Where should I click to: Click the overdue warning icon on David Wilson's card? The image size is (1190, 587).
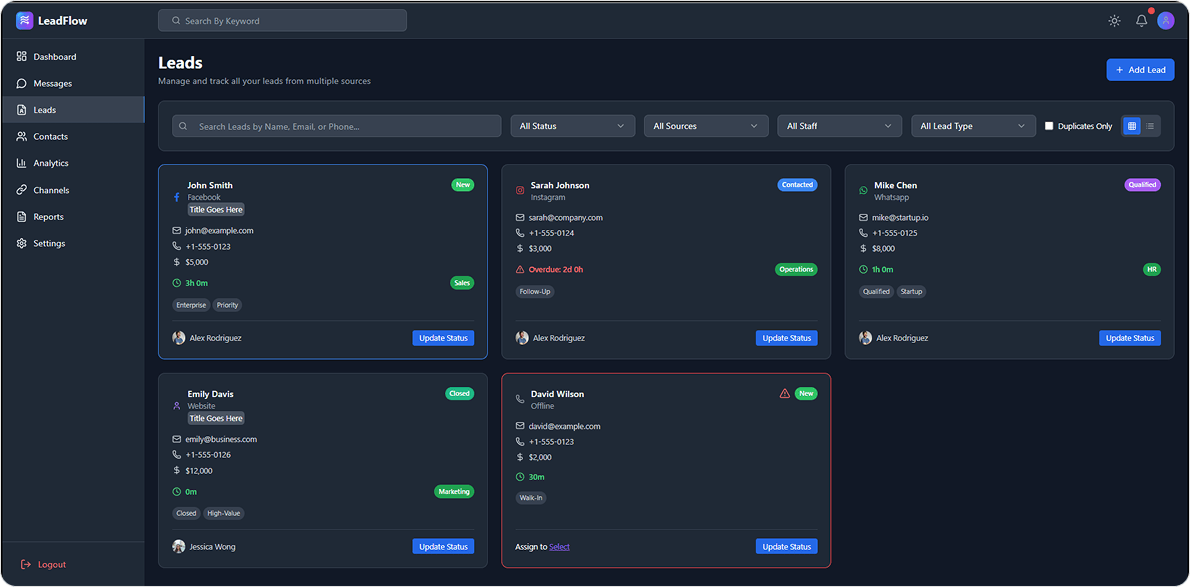tap(785, 393)
